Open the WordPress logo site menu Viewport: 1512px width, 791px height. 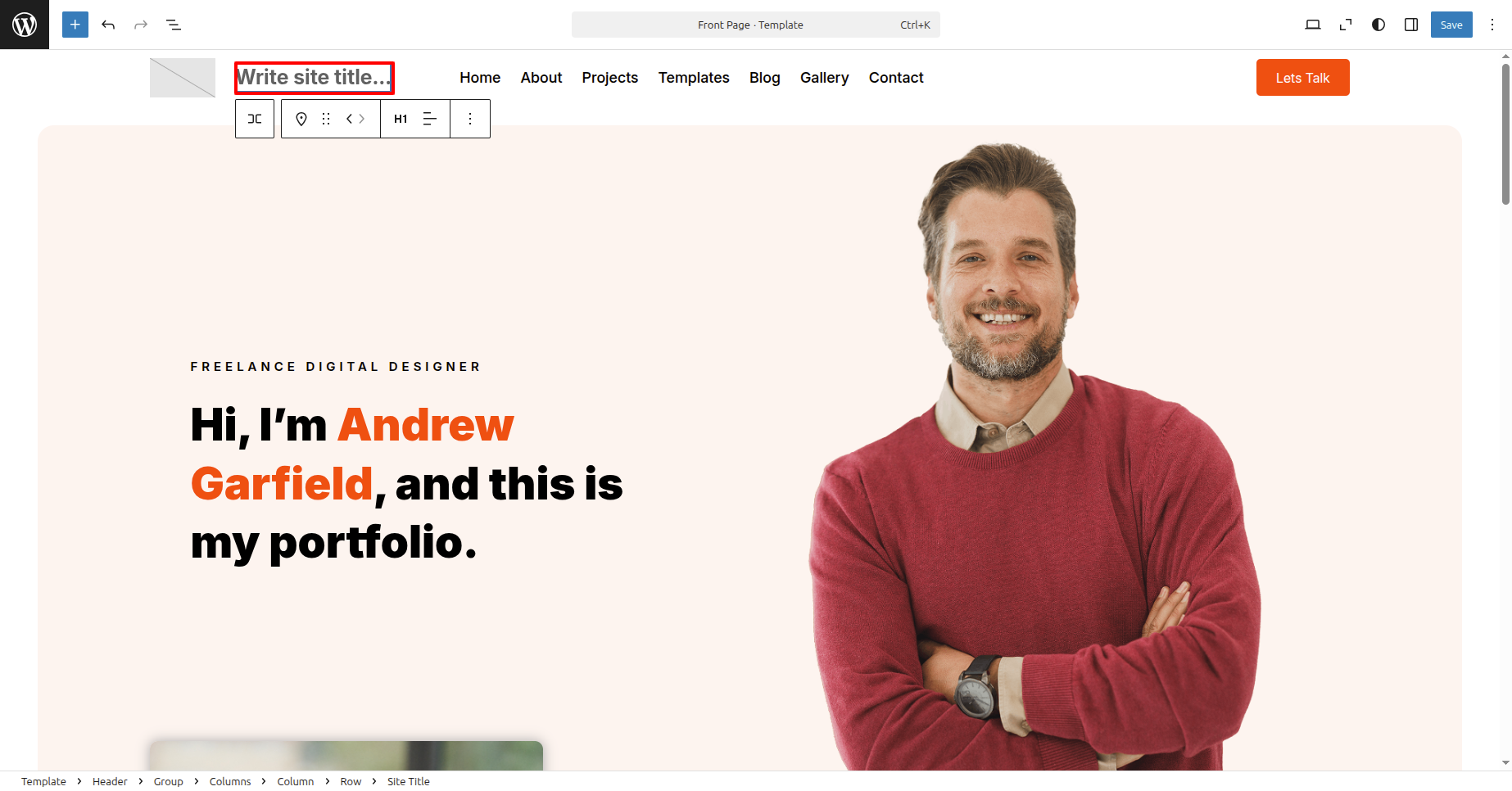click(25, 25)
